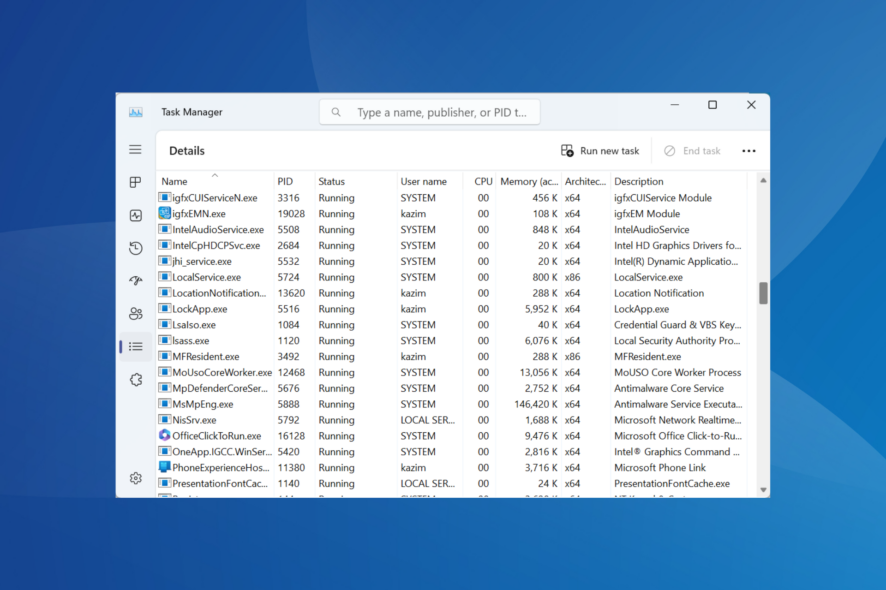Viewport: 886px width, 590px height.
Task: Open the Users page icon
Action: (x=135, y=313)
